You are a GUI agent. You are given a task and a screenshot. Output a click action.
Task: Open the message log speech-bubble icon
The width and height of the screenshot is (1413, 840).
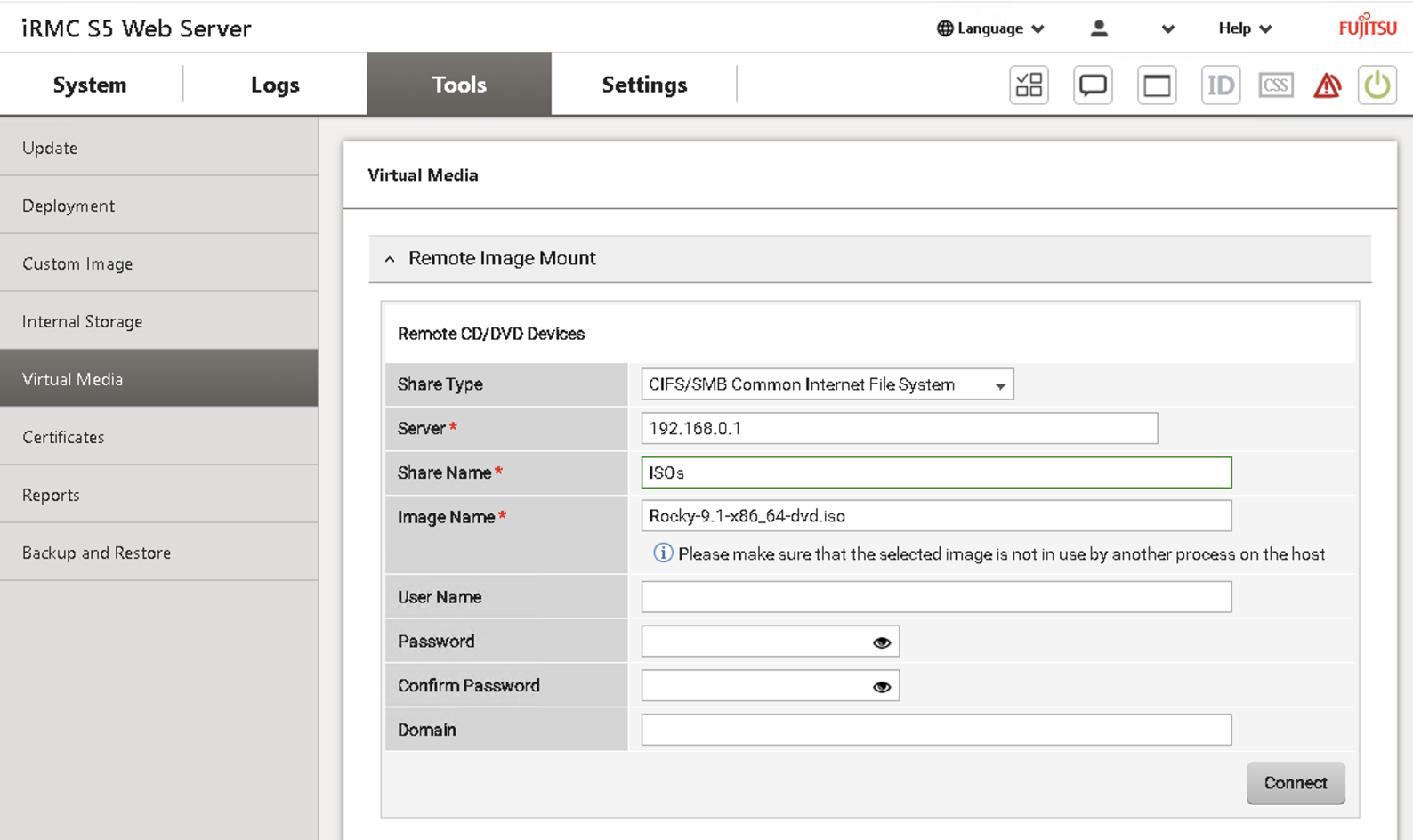pos(1093,85)
